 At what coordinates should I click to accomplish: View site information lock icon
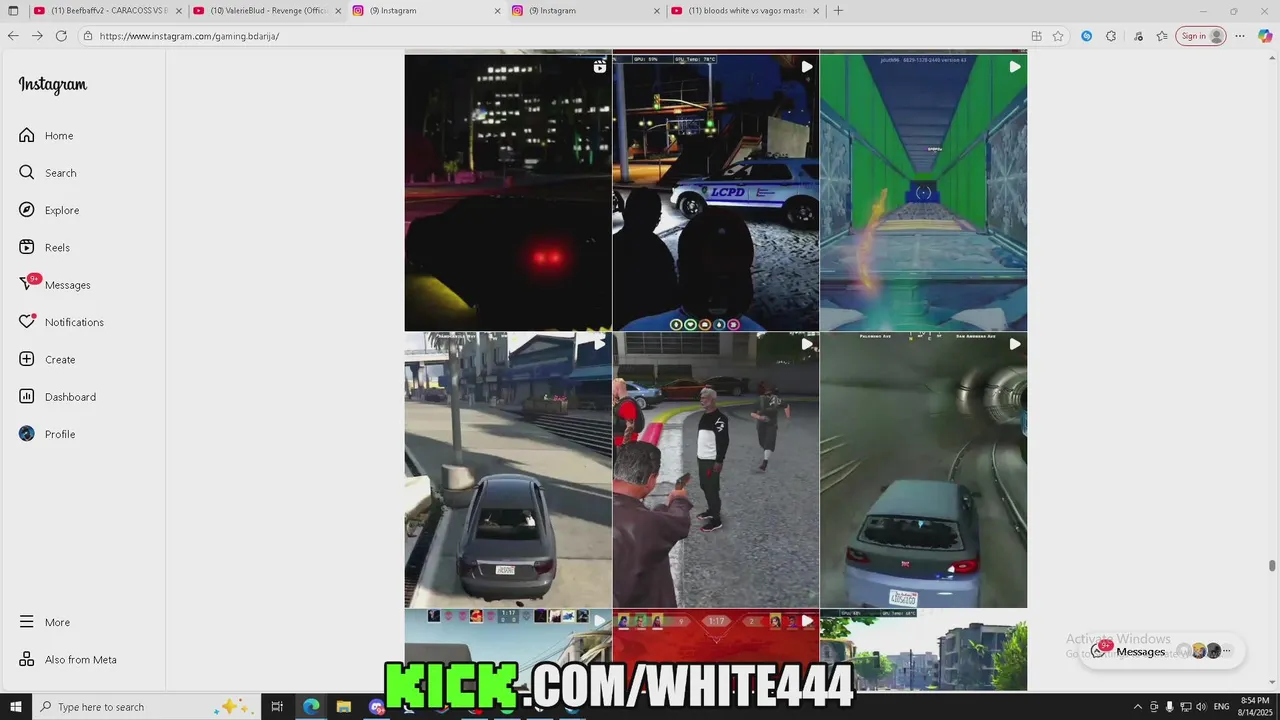[88, 36]
